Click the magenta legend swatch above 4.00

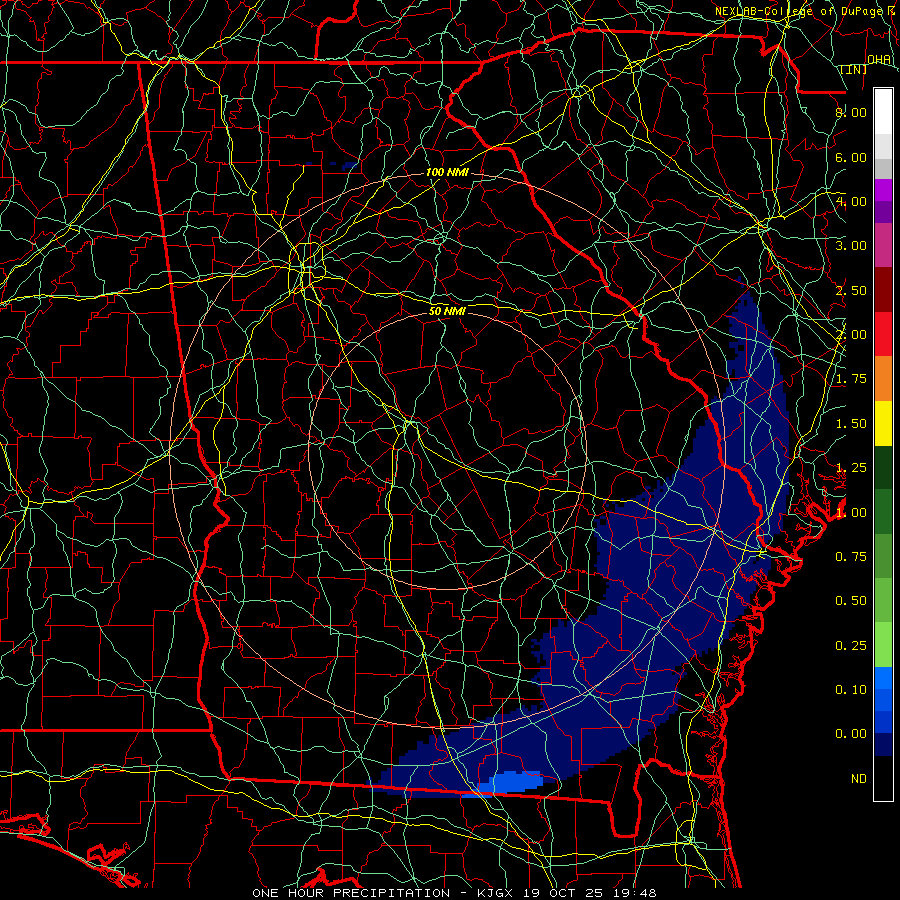click(883, 190)
